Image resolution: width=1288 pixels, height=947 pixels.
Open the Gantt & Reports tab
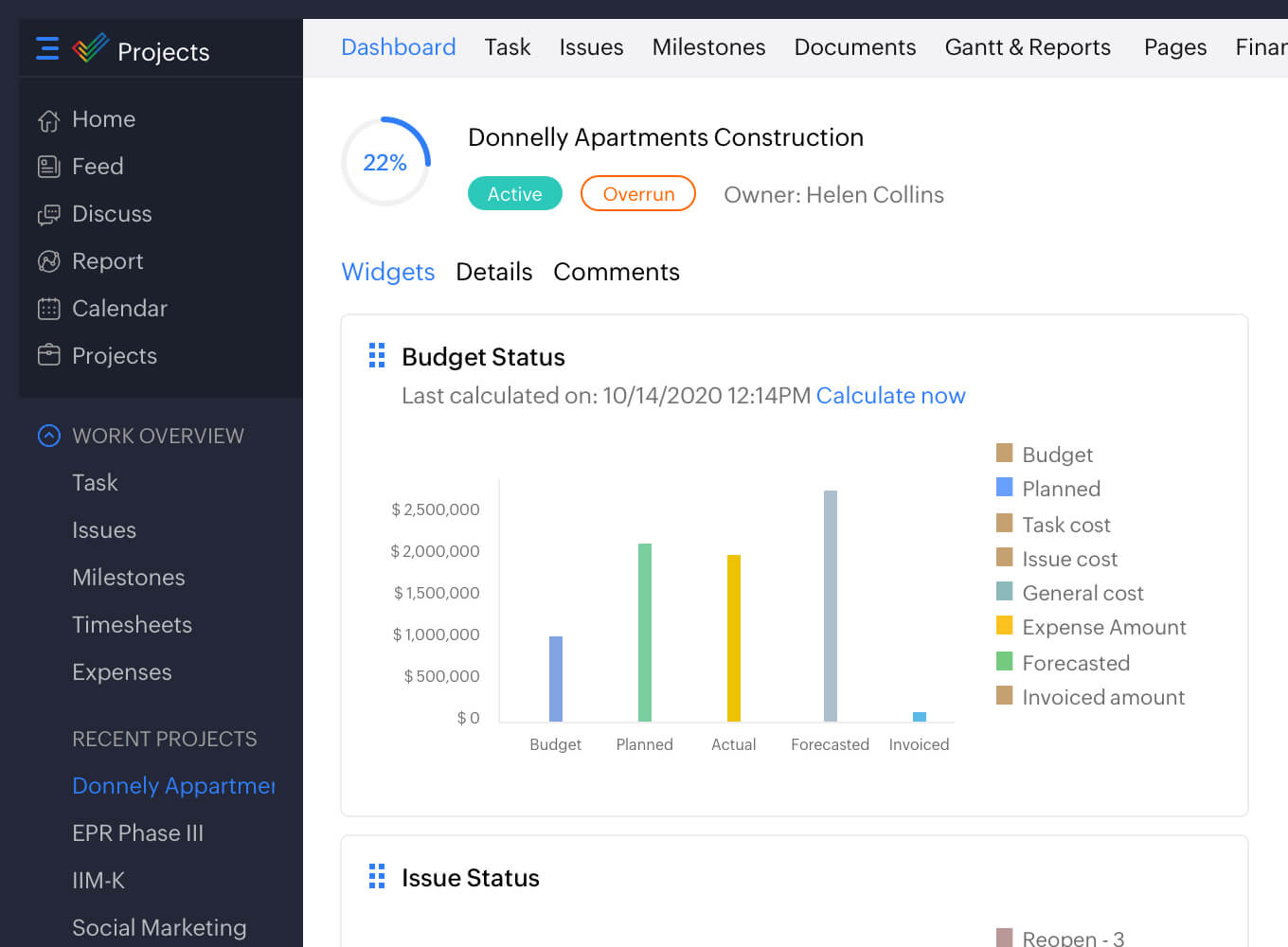(x=1028, y=47)
